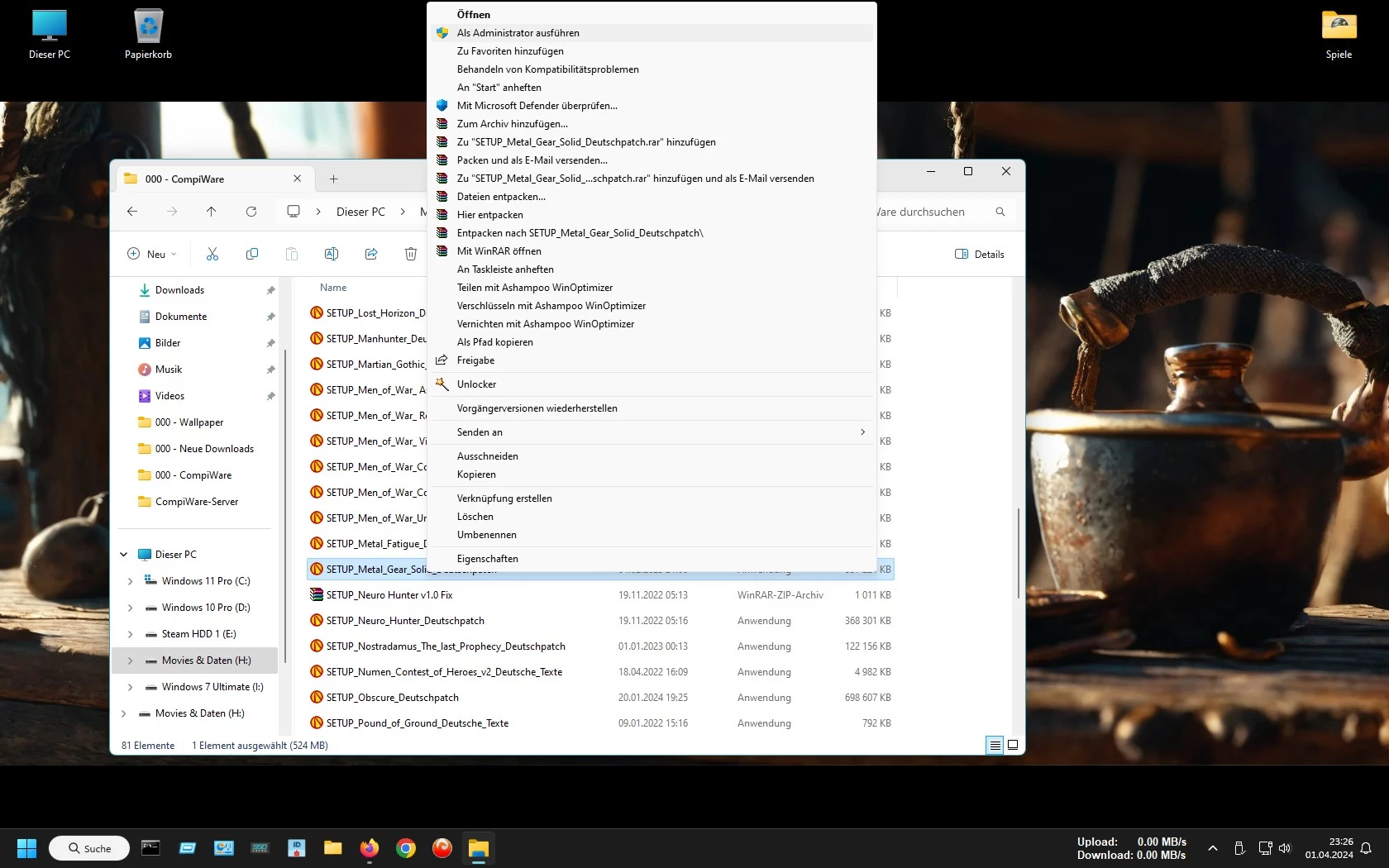This screenshot has height=868, width=1389.
Task: Select Als Administrator ausführen
Action: (652, 33)
